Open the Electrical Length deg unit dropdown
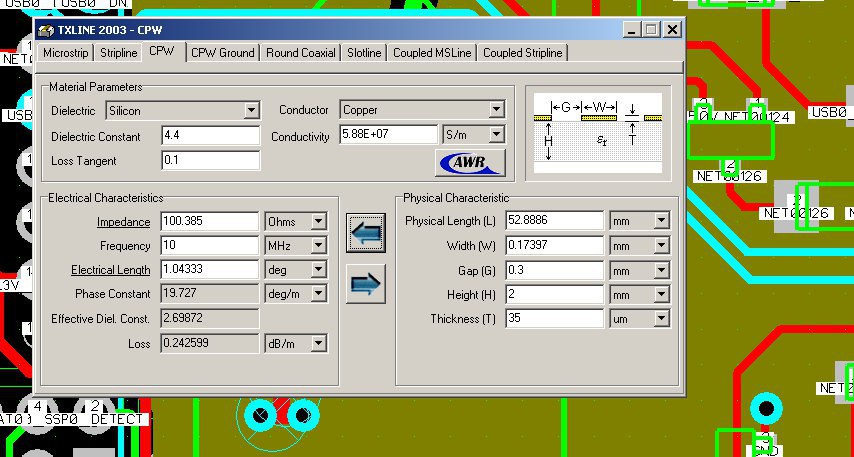 pyautogui.click(x=319, y=270)
